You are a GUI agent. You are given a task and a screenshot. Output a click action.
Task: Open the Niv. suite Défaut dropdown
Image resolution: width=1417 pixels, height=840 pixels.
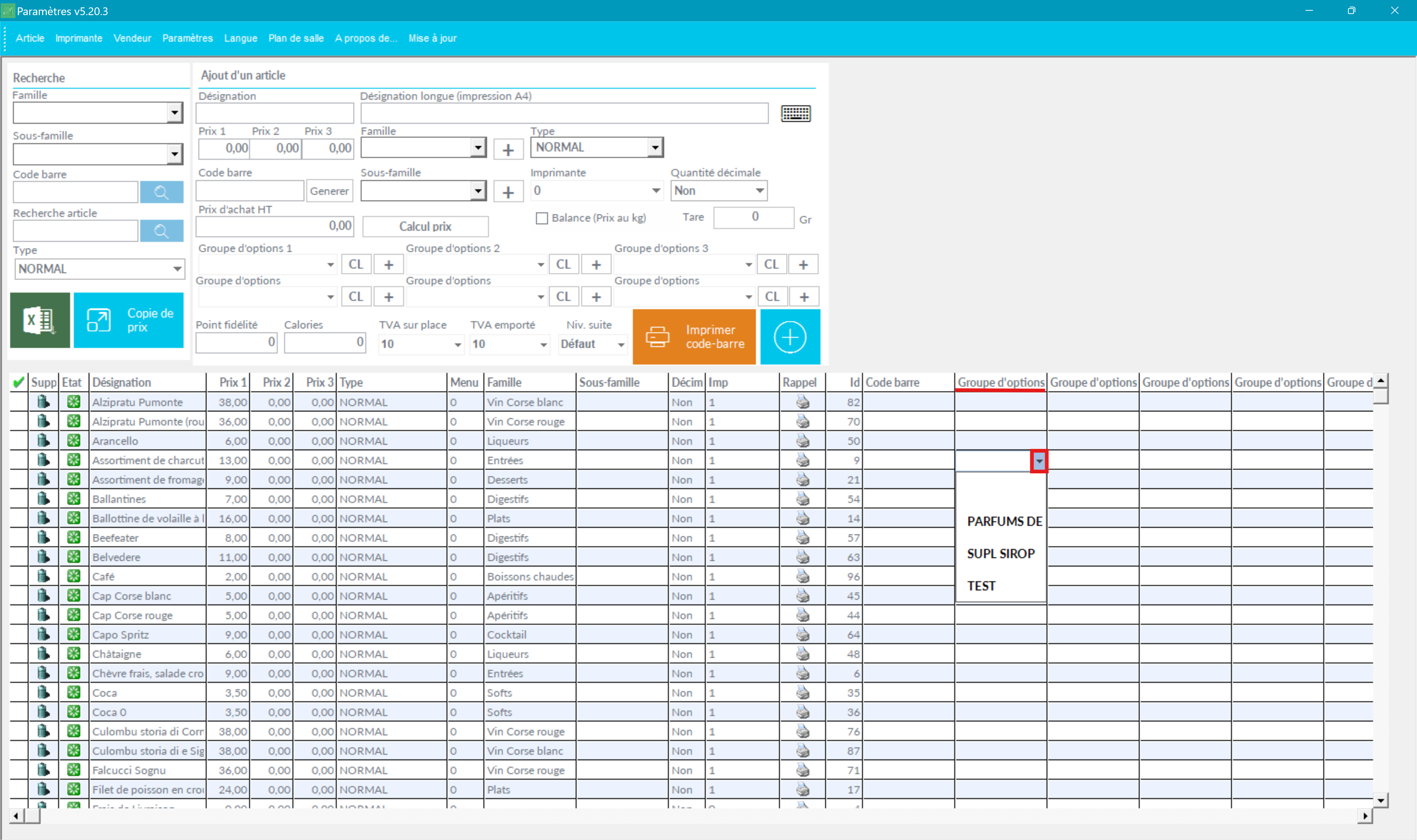[x=620, y=344]
